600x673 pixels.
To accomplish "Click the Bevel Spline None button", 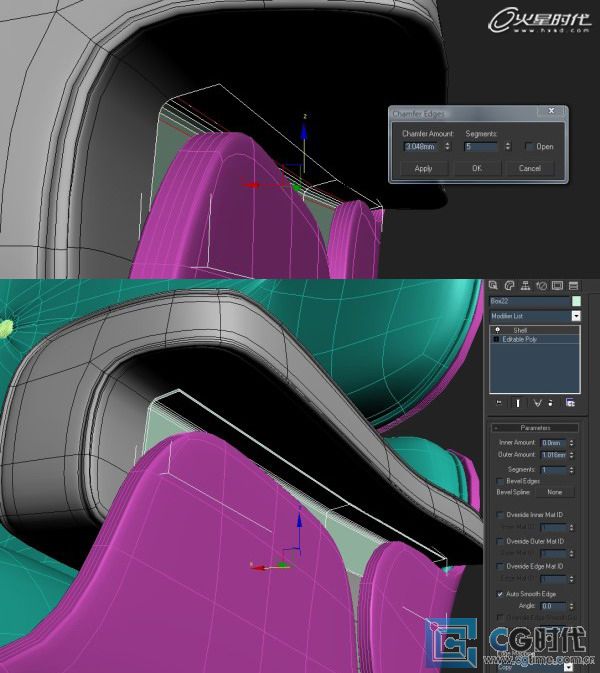I will [555, 492].
